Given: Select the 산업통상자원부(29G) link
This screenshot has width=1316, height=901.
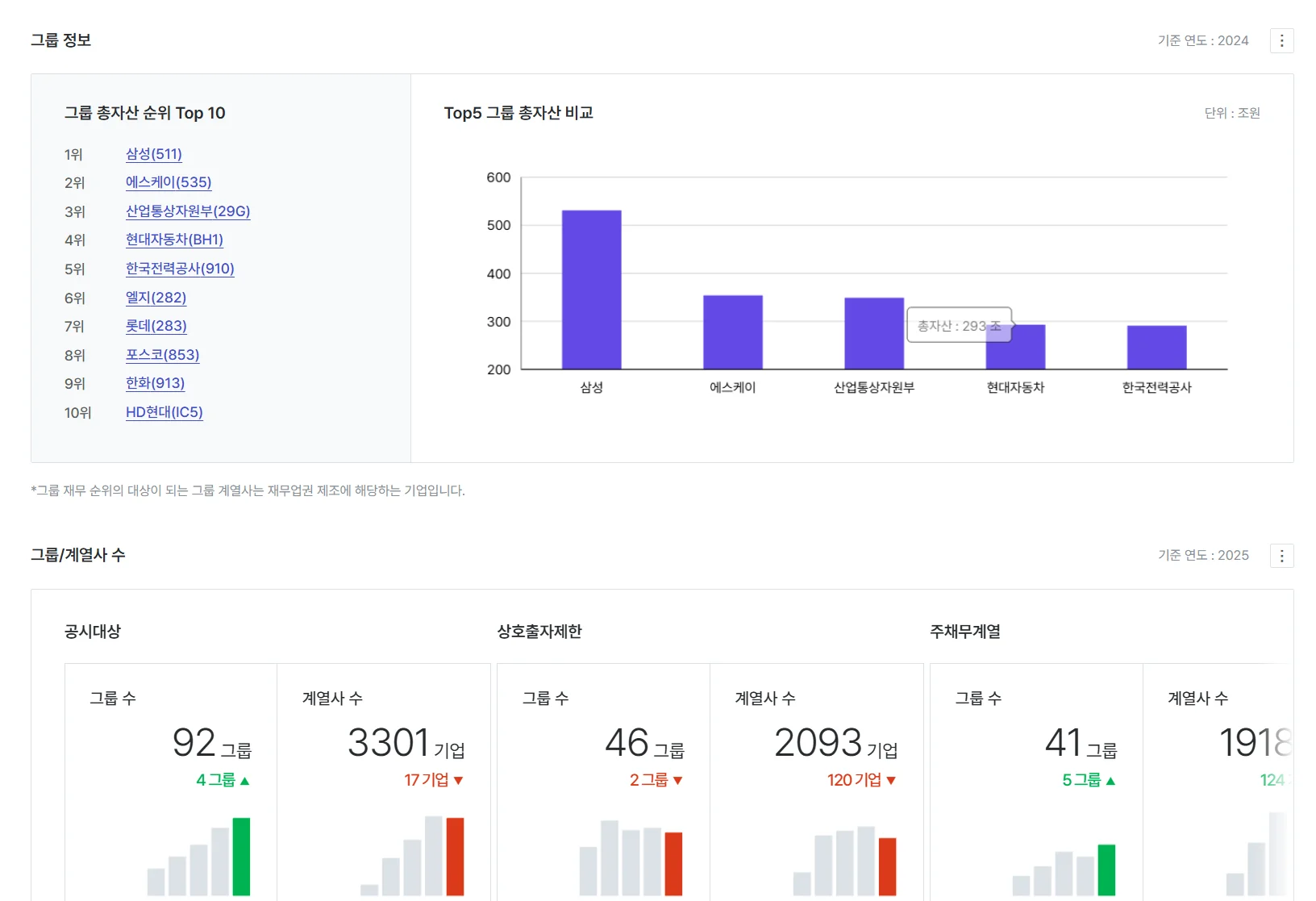Looking at the screenshot, I should pyautogui.click(x=188, y=211).
